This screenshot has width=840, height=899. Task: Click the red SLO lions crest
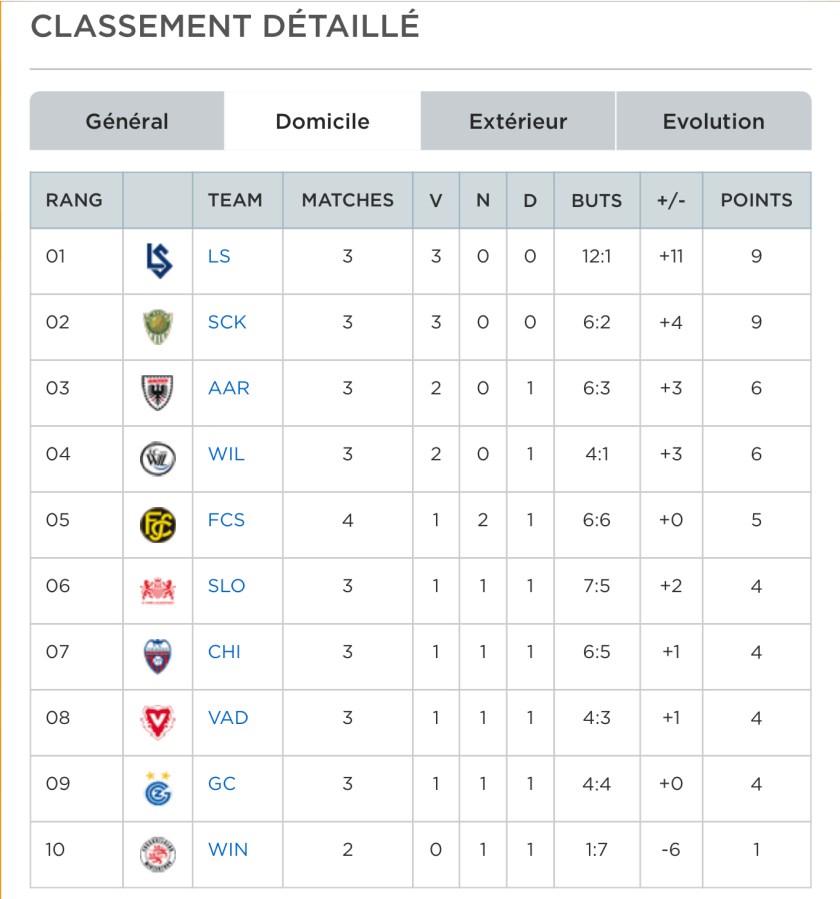point(158,591)
